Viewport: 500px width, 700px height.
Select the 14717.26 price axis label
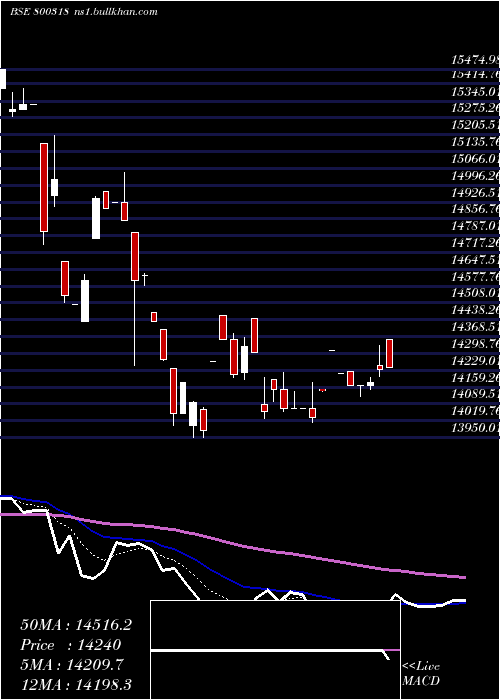pyautogui.click(x=475, y=243)
